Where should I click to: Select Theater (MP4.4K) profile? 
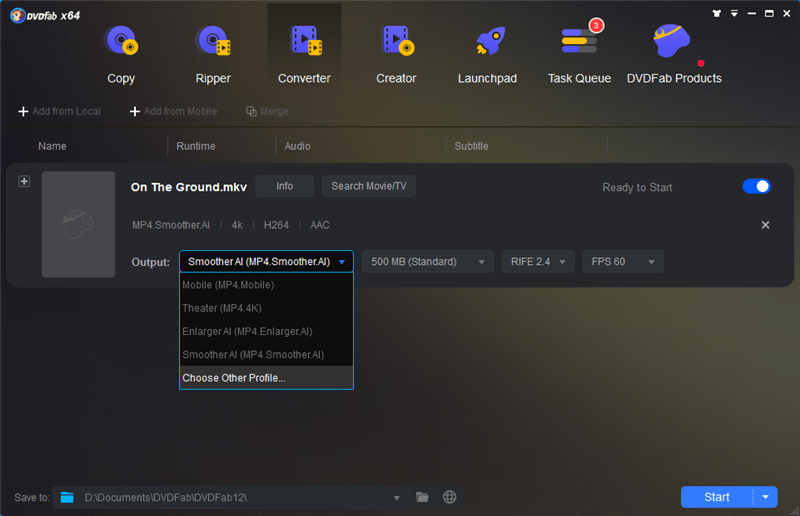click(266, 308)
